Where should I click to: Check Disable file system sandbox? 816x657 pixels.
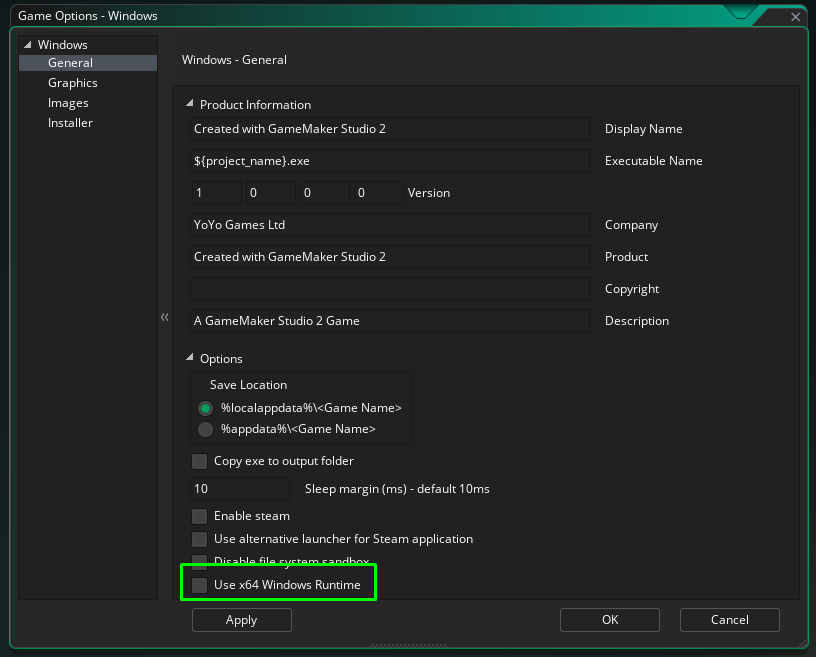199,561
